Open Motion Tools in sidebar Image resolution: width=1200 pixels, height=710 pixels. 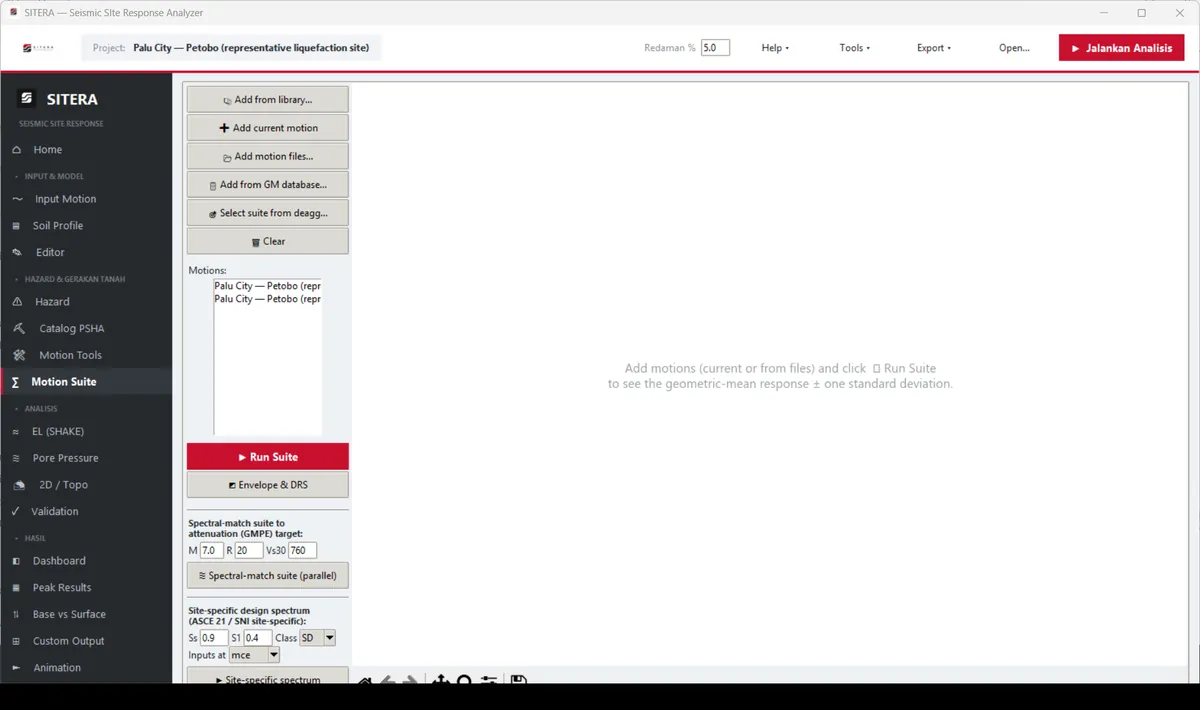pos(86,355)
